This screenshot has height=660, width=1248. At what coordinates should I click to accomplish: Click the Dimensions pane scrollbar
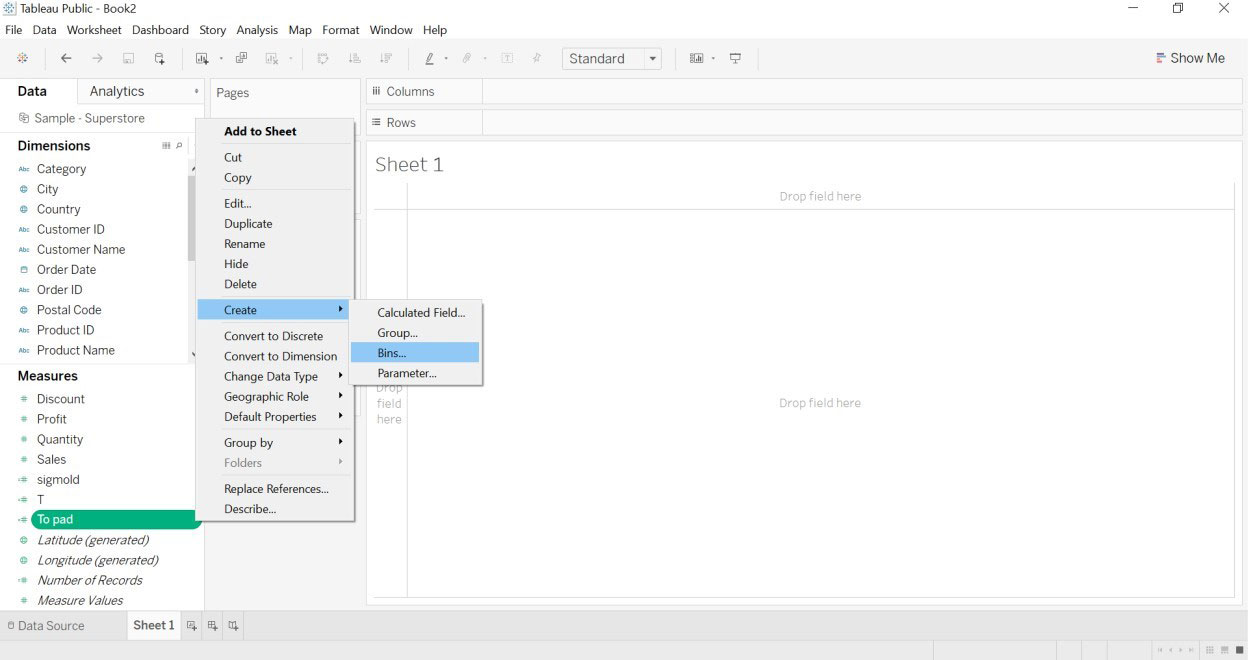pos(192,218)
